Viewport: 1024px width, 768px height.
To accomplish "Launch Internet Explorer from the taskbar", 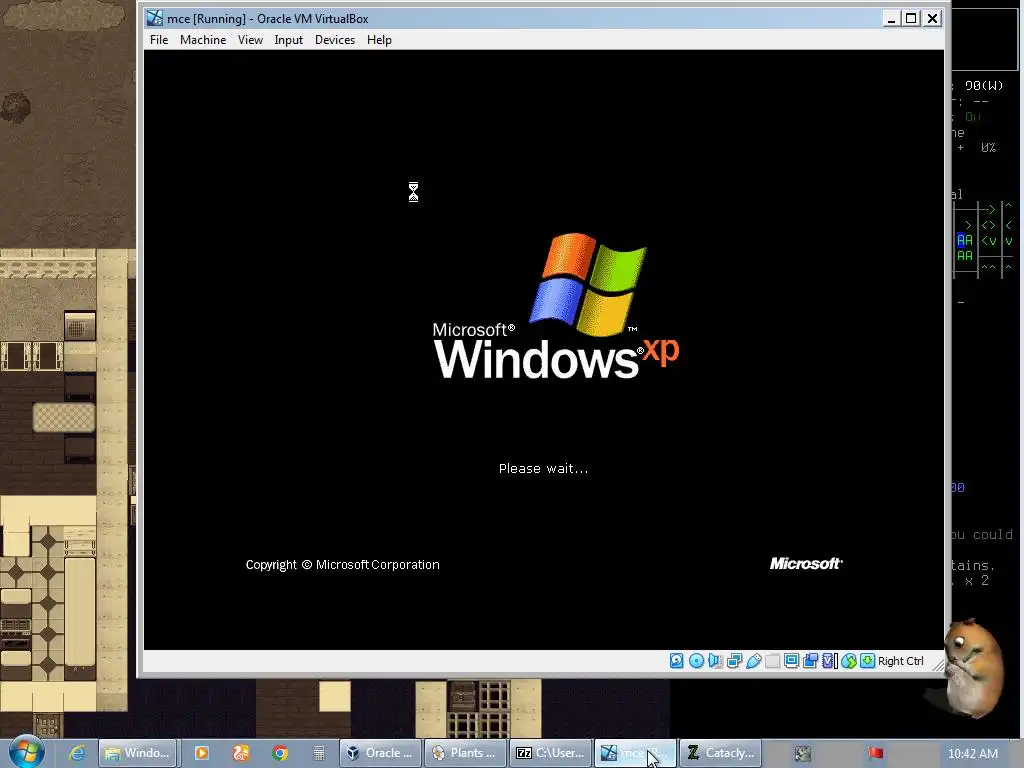I will click(x=77, y=753).
